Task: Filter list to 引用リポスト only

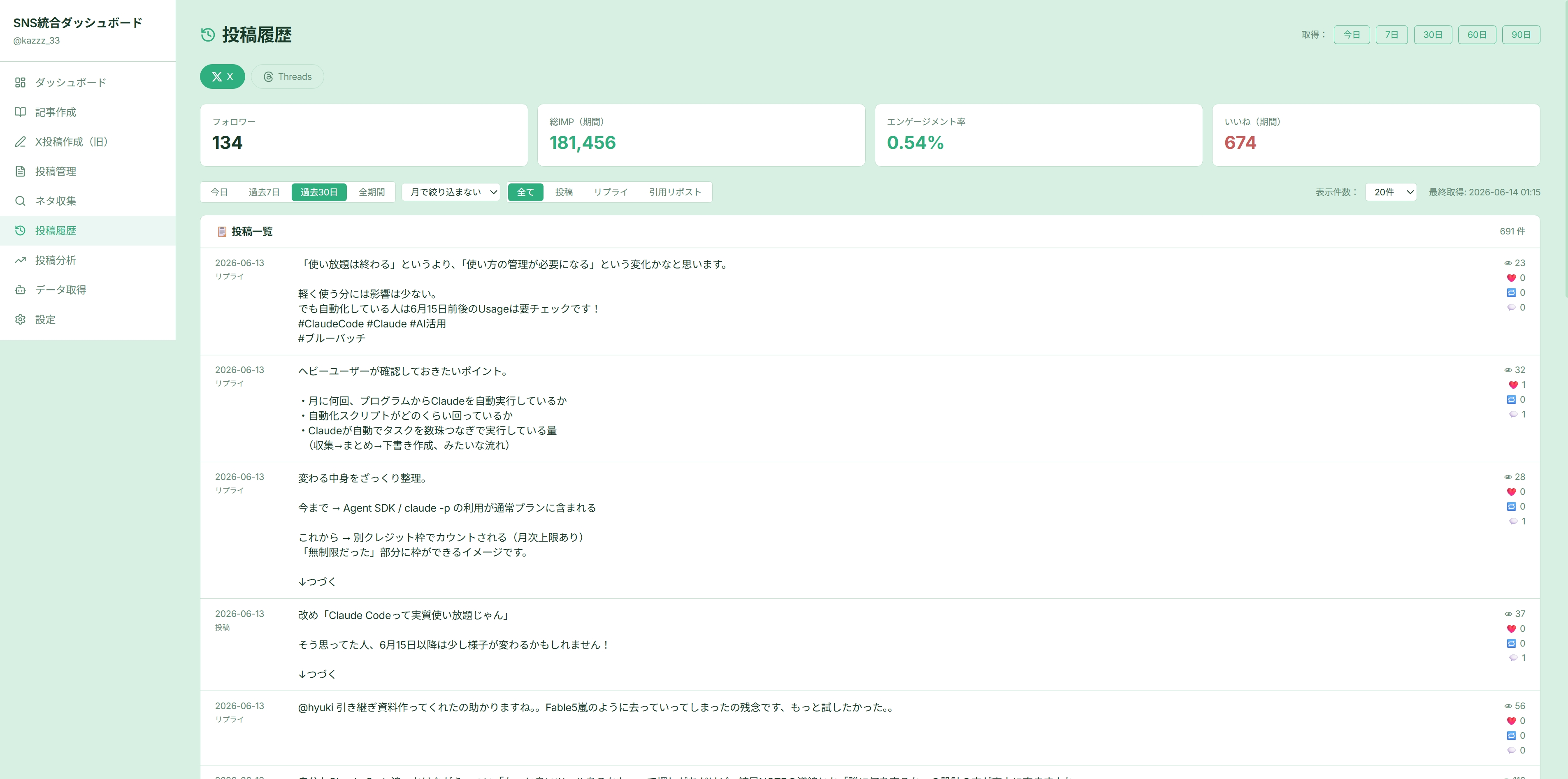Action: click(674, 192)
